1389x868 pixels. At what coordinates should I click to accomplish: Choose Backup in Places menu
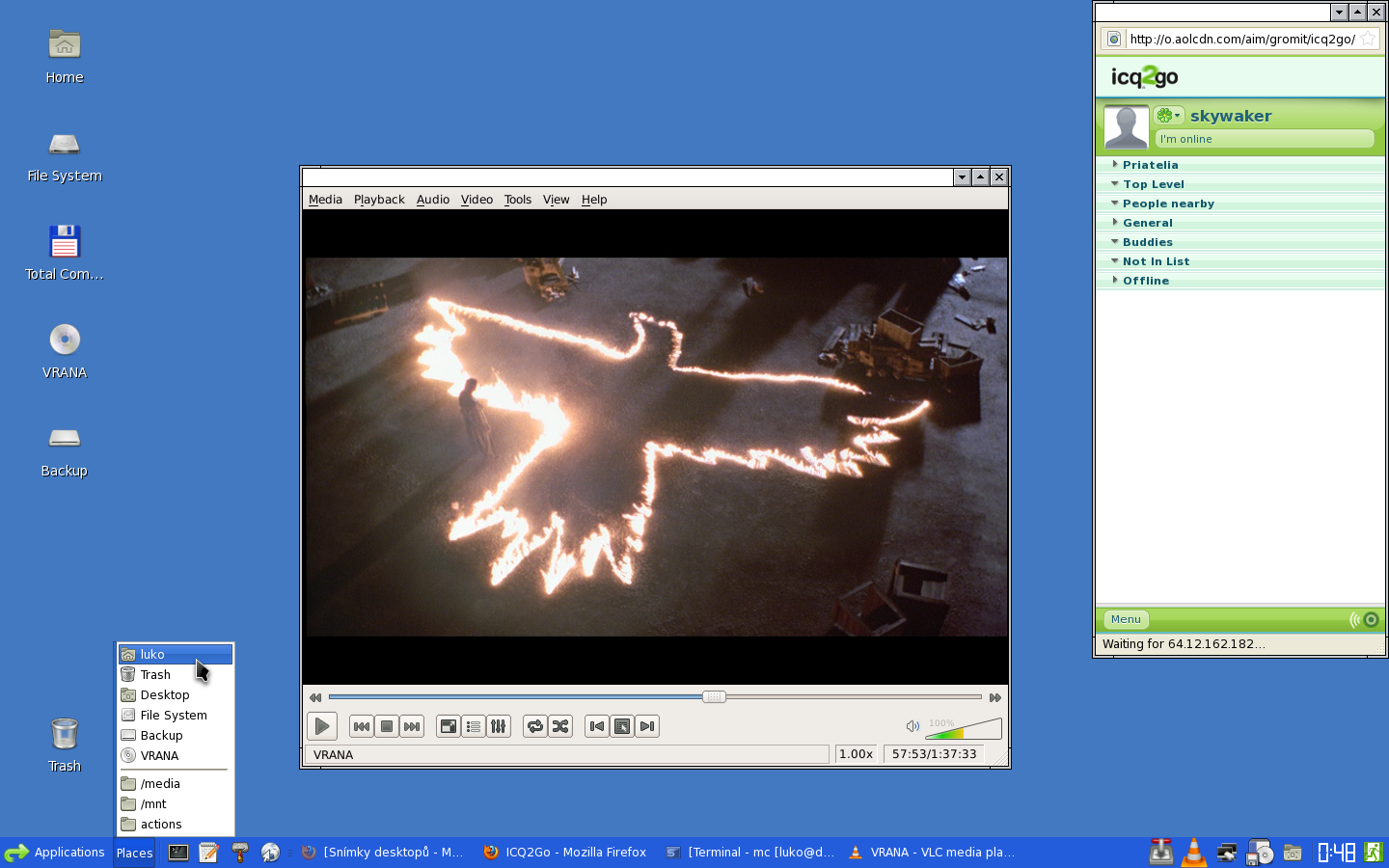pyautogui.click(x=176, y=736)
